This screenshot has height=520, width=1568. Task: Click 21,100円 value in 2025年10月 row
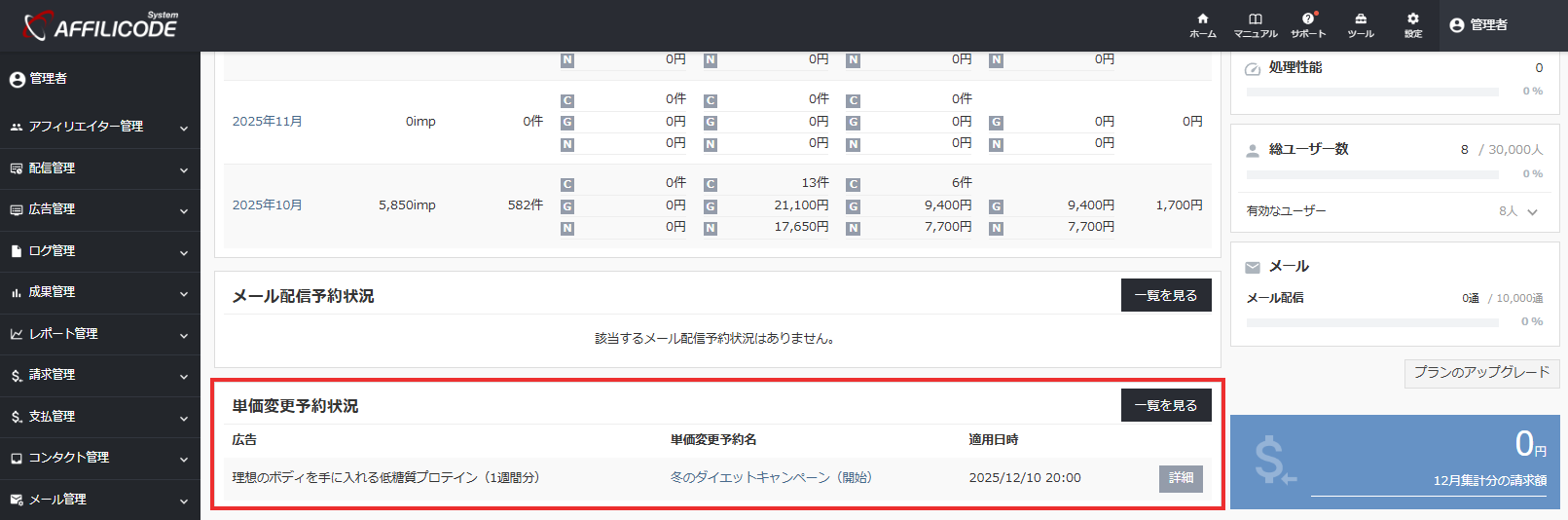tap(801, 205)
